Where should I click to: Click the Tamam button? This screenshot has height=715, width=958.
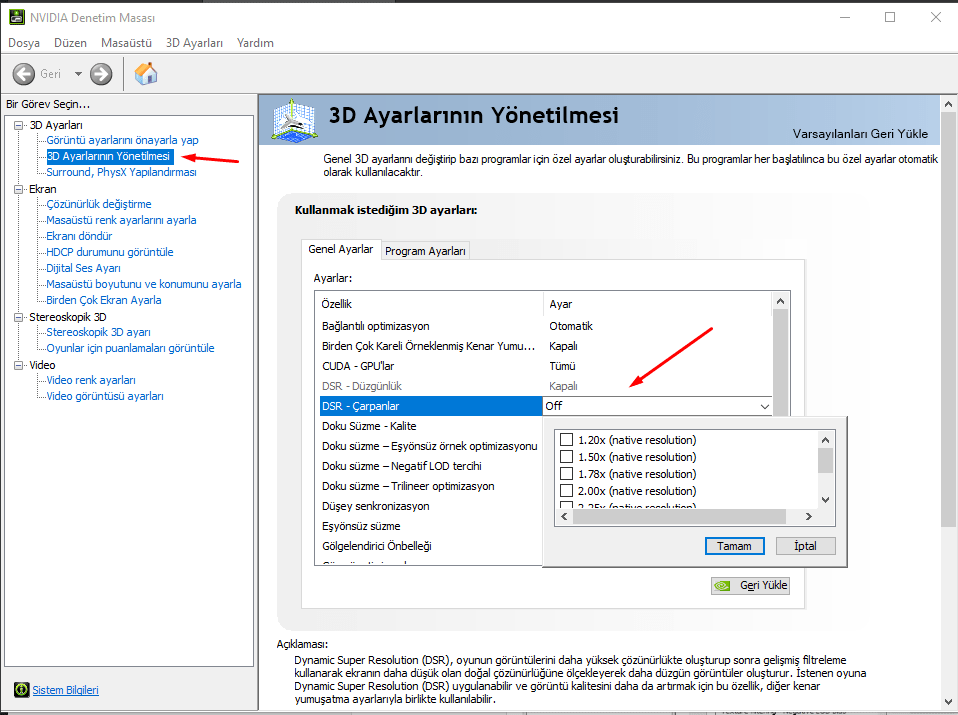(x=734, y=546)
